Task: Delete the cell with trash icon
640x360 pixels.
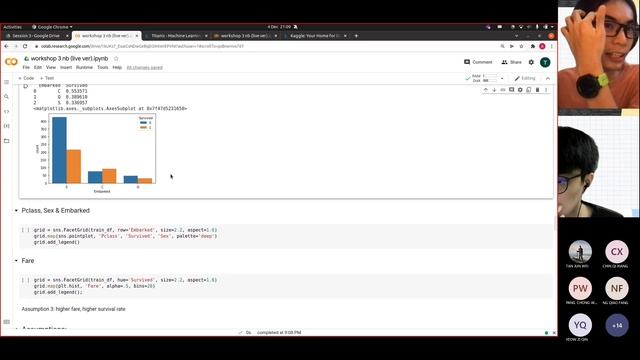Action: (537, 90)
